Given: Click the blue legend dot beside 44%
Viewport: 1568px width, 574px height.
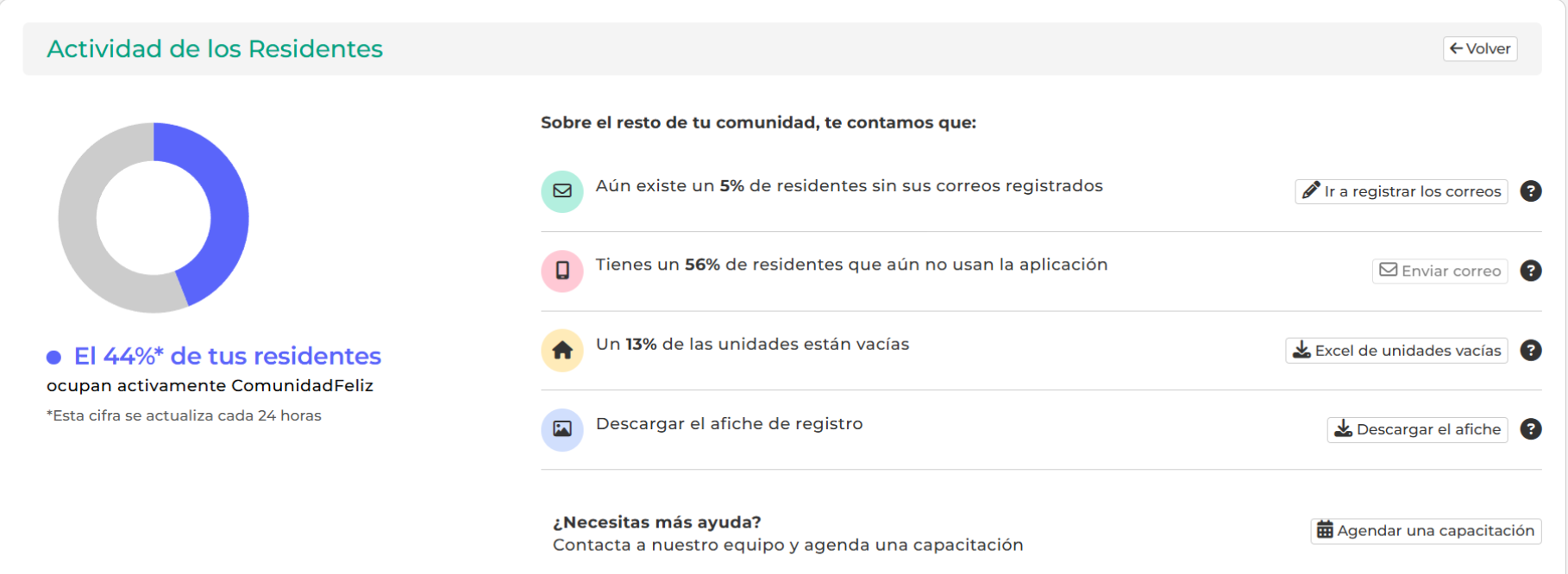Looking at the screenshot, I should coord(53,357).
